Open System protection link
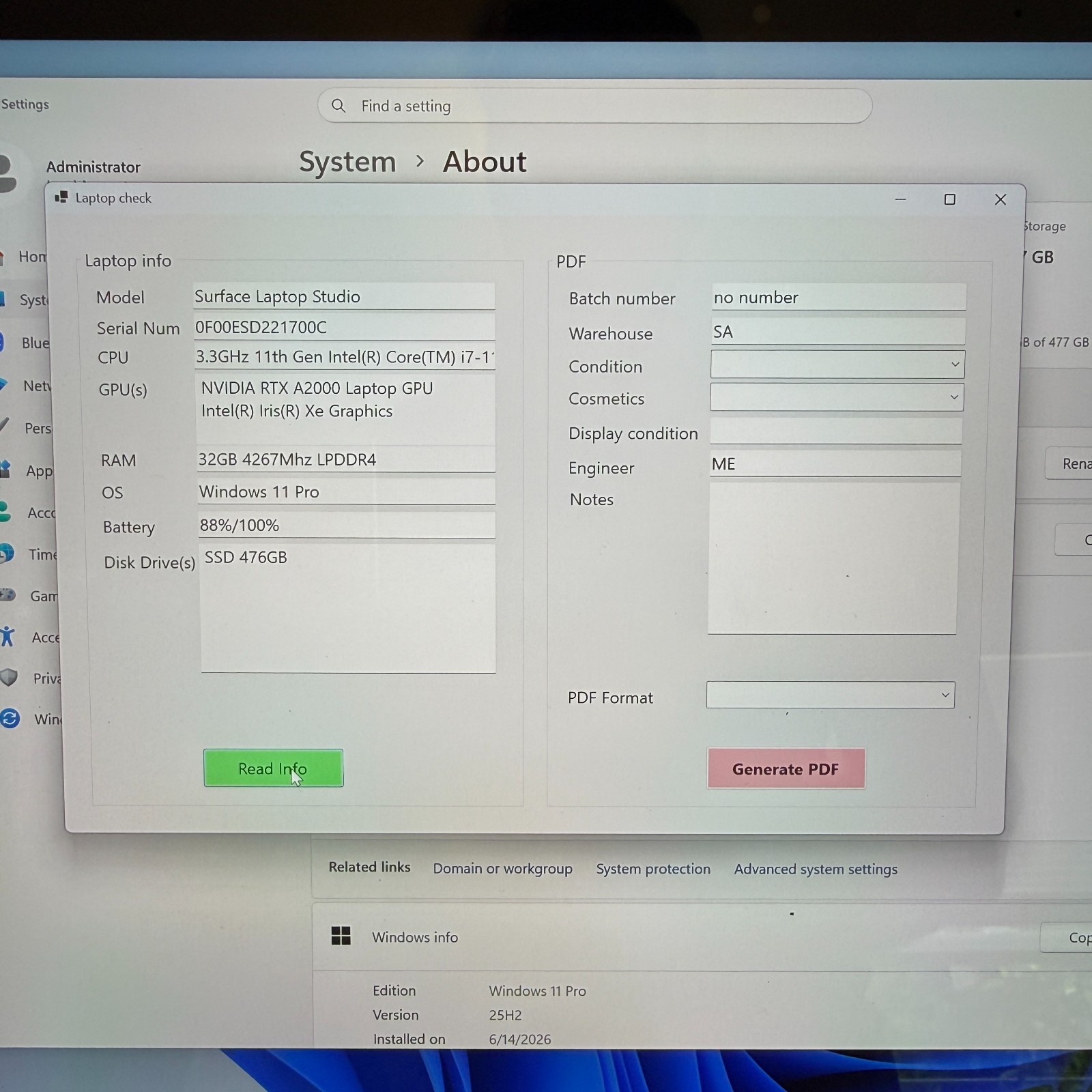The width and height of the screenshot is (1092, 1092). point(653,869)
